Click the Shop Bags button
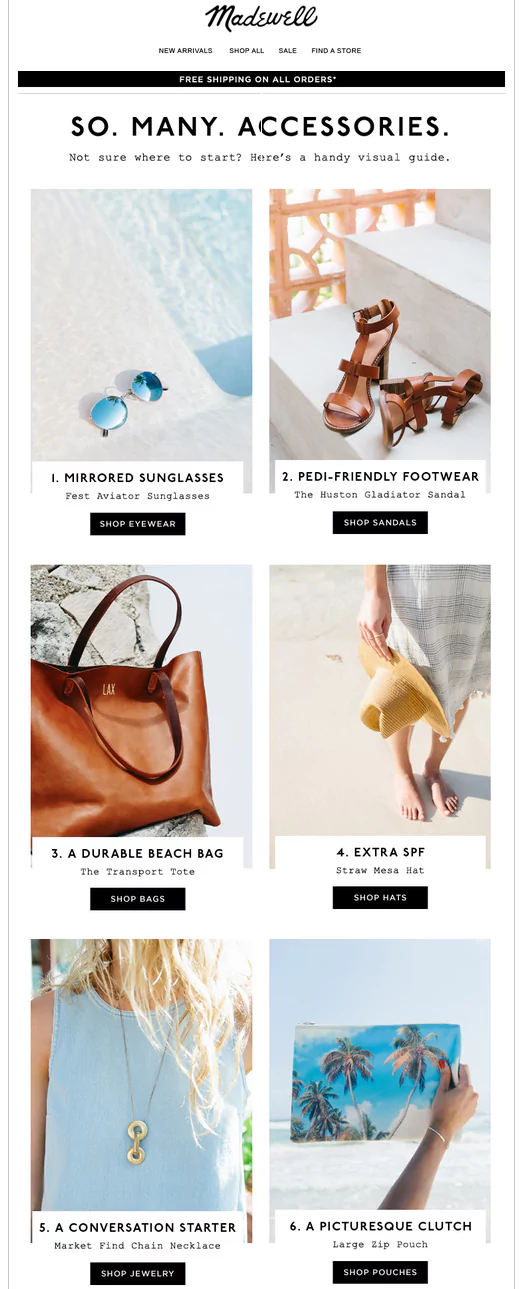Viewport: 519px width, 1289px height. pyautogui.click(x=138, y=899)
